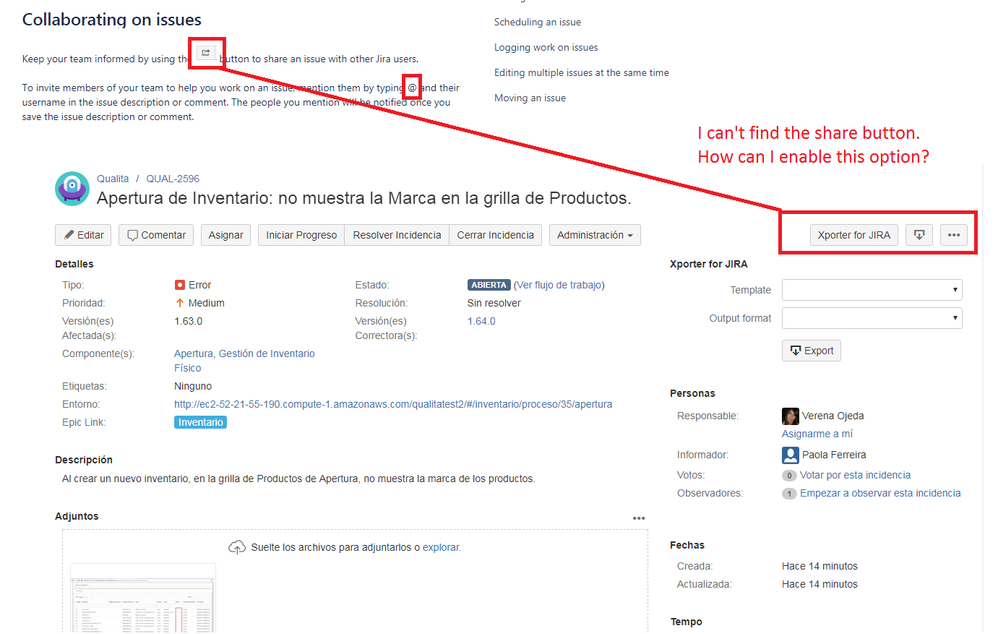Click the Qualita project avatar icon

(x=72, y=188)
